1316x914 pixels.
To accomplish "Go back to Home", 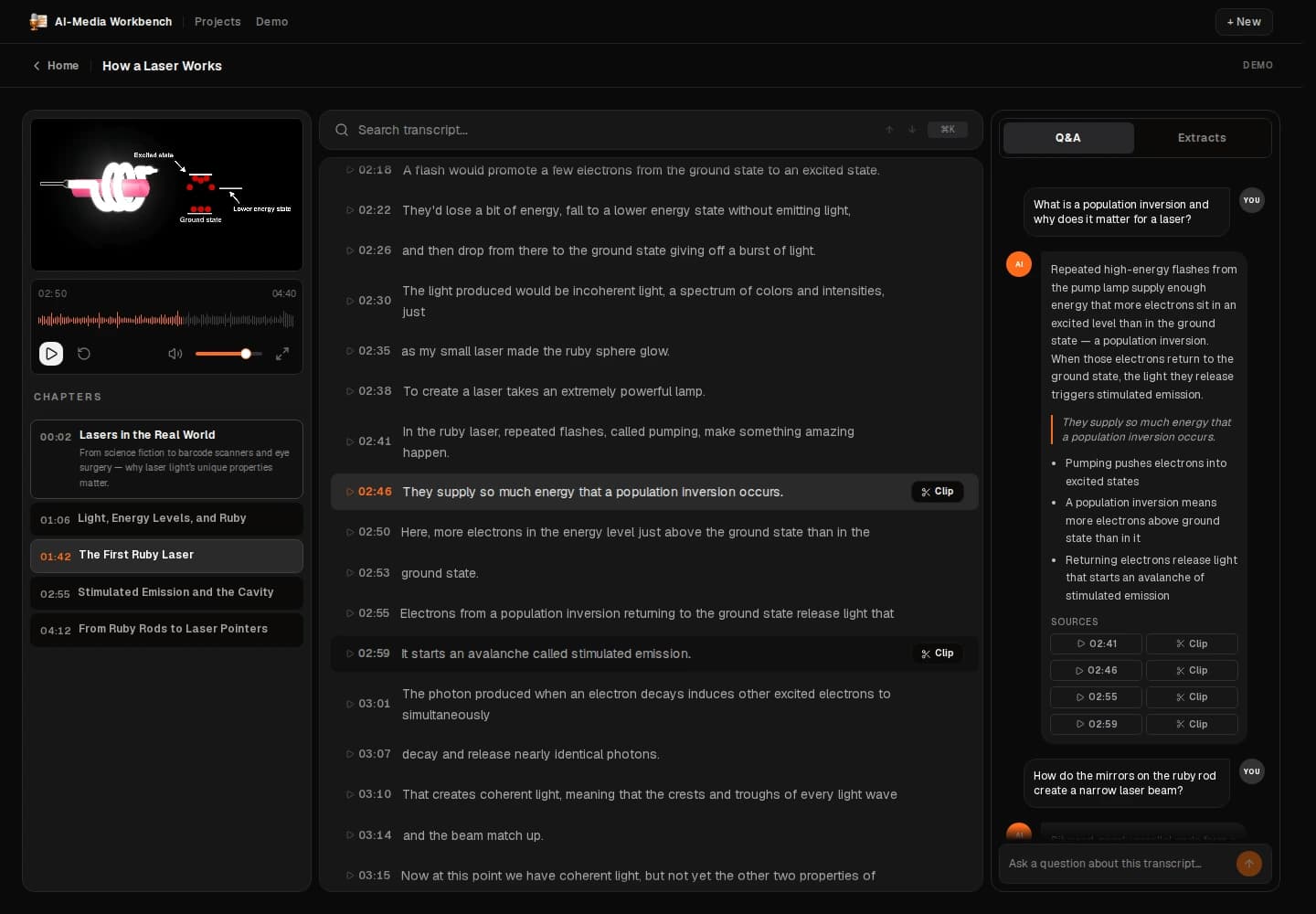I will 56,66.
